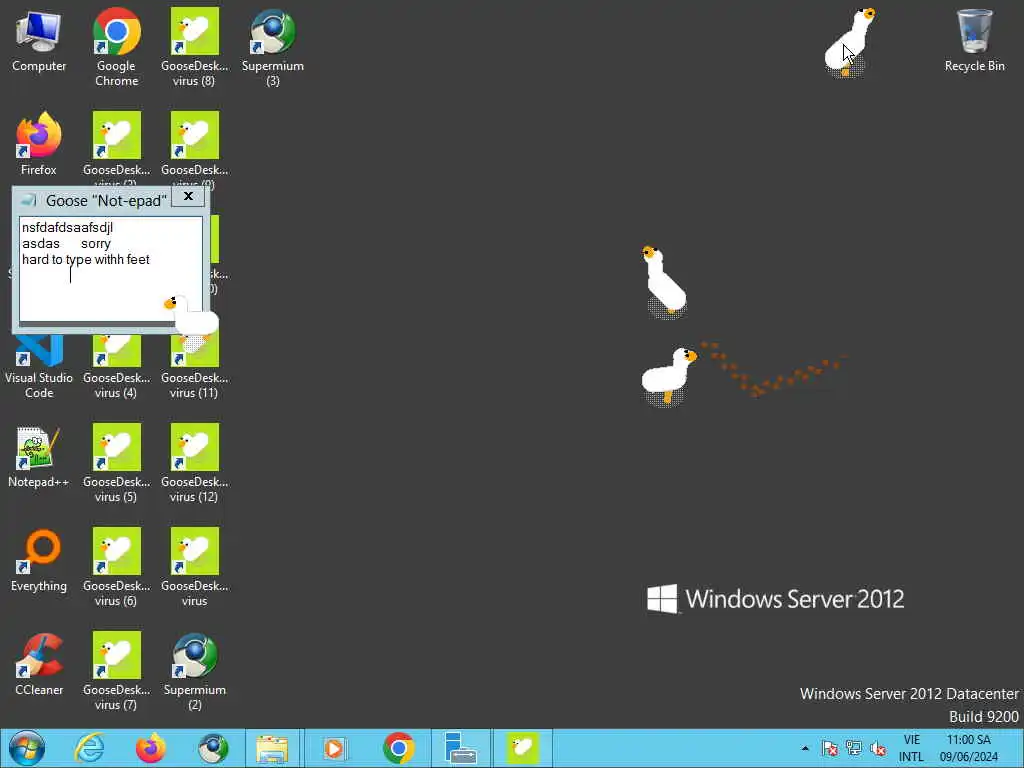
Task: Select the GooseDesk virus (7) shortcut
Action: coord(116,671)
